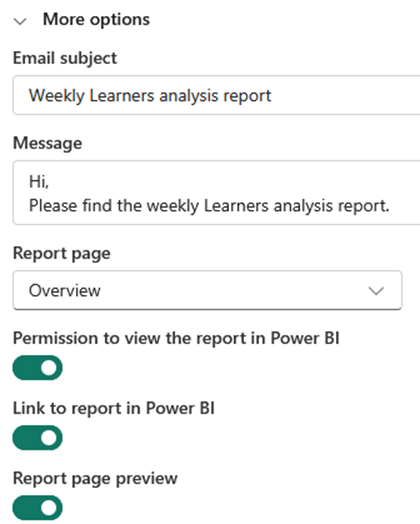This screenshot has width=420, height=524.
Task: Open the Report page Overview dropdown
Action: point(207,290)
